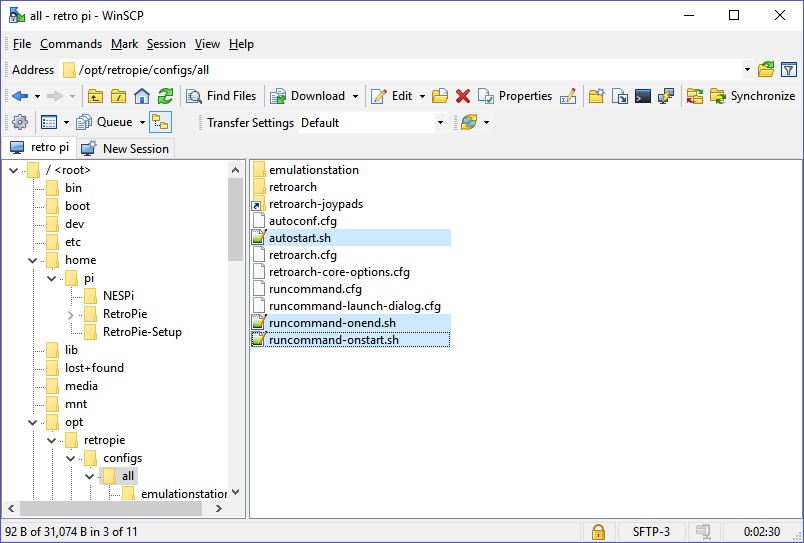804x543 pixels.
Task: Click the lock encryption icon in status bar
Action: pos(598,532)
